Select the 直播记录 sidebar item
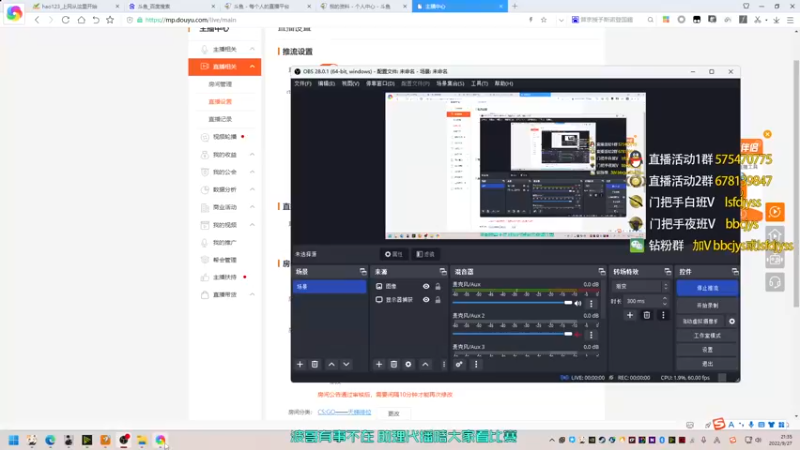 pos(220,119)
